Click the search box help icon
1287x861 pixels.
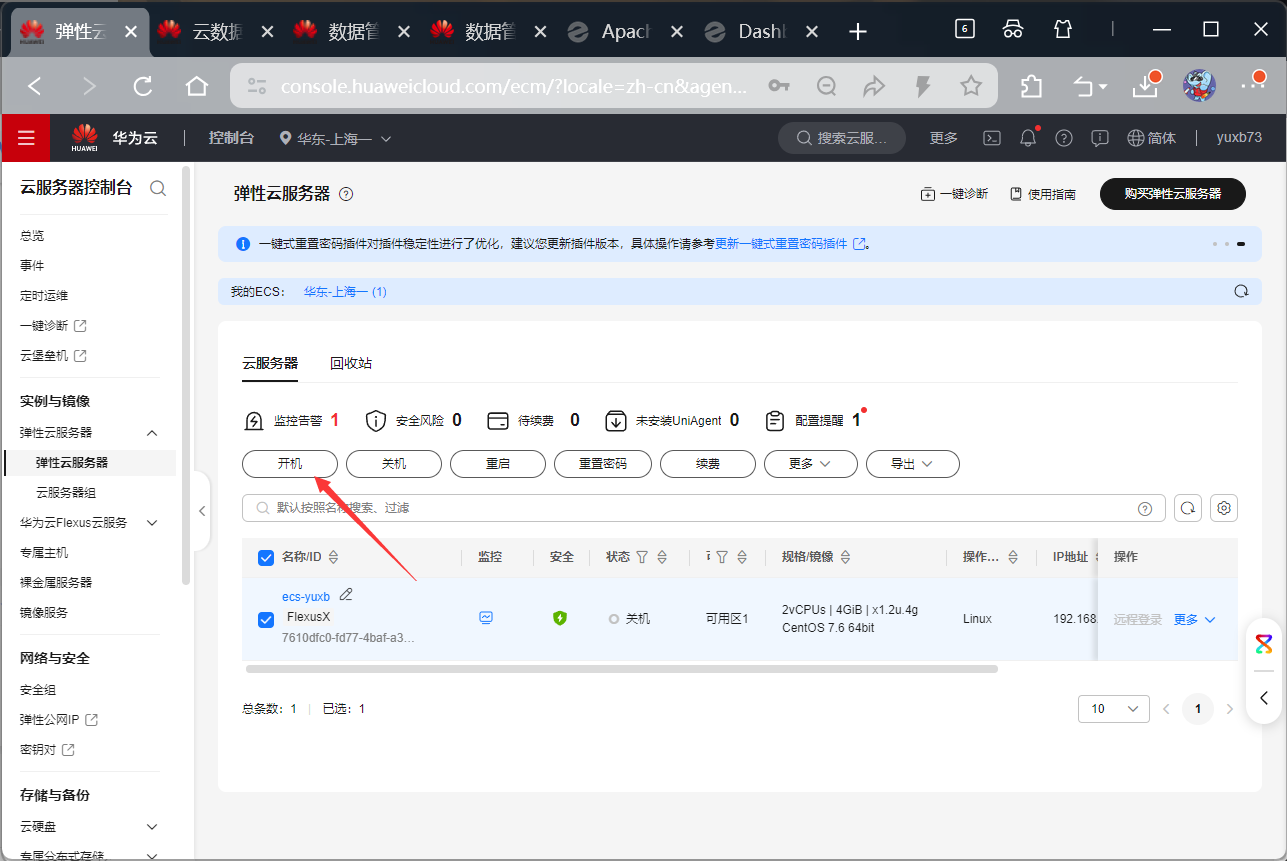pos(1145,508)
